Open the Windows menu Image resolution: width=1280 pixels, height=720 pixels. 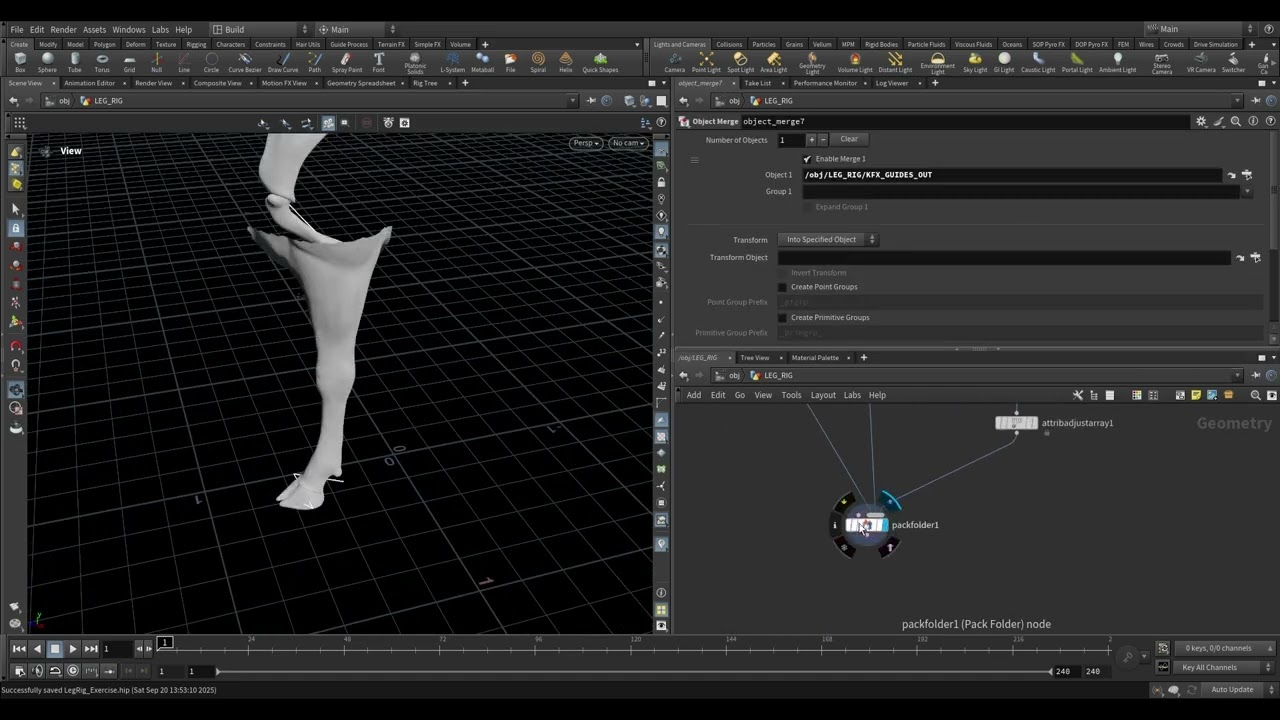click(128, 30)
